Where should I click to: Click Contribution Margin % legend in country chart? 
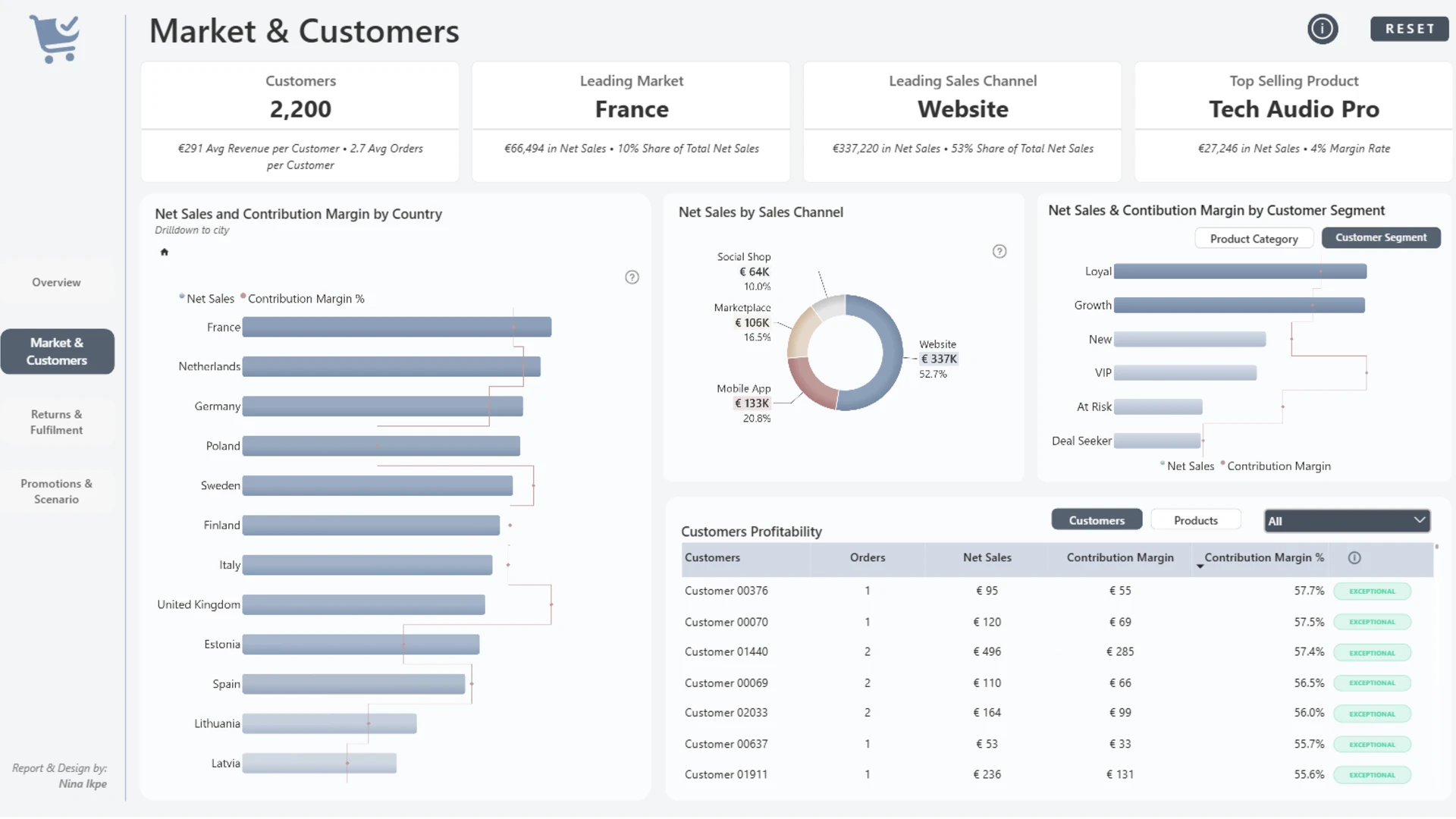tap(303, 299)
